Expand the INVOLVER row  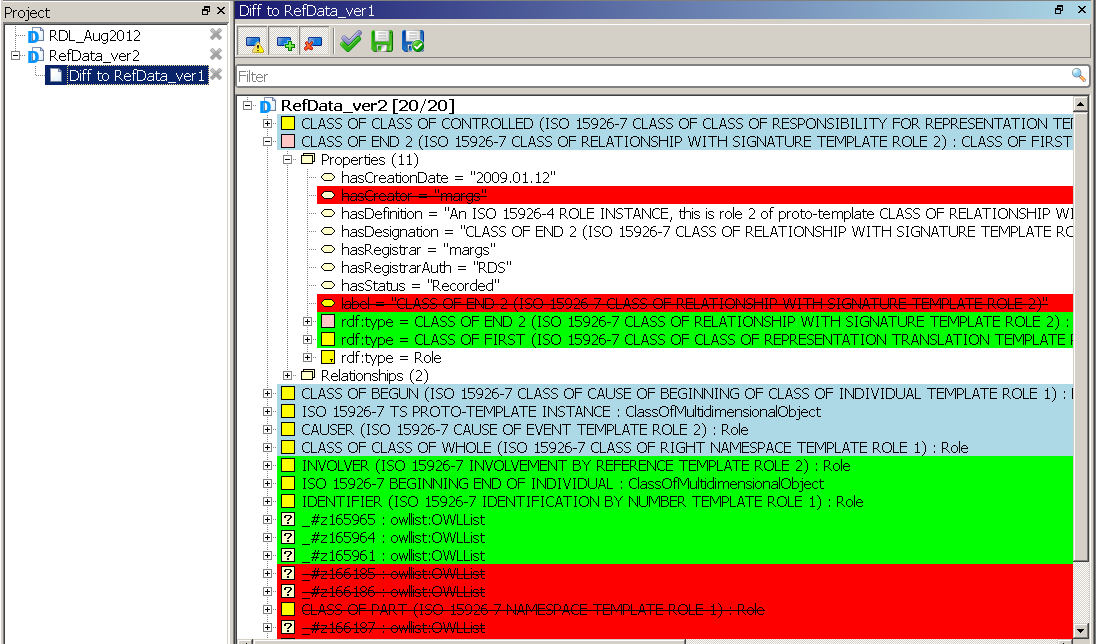click(267, 466)
